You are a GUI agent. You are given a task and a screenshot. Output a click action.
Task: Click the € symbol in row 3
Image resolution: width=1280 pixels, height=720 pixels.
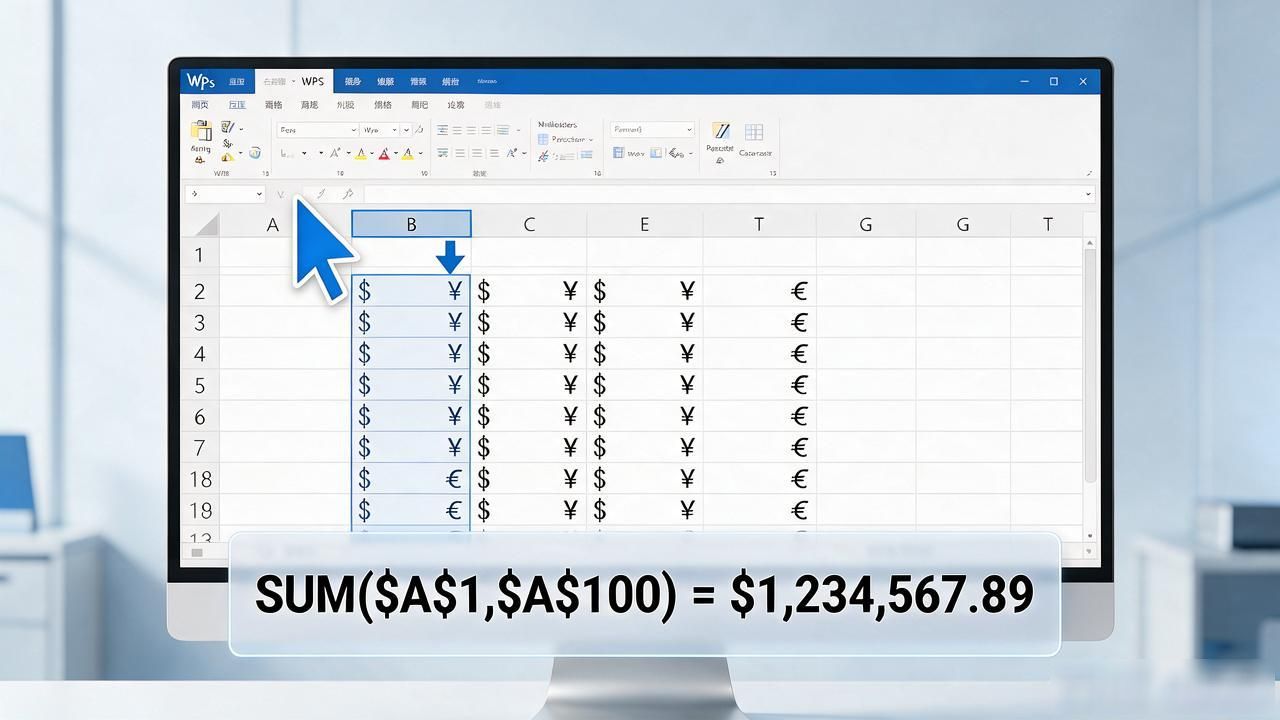[x=799, y=322]
